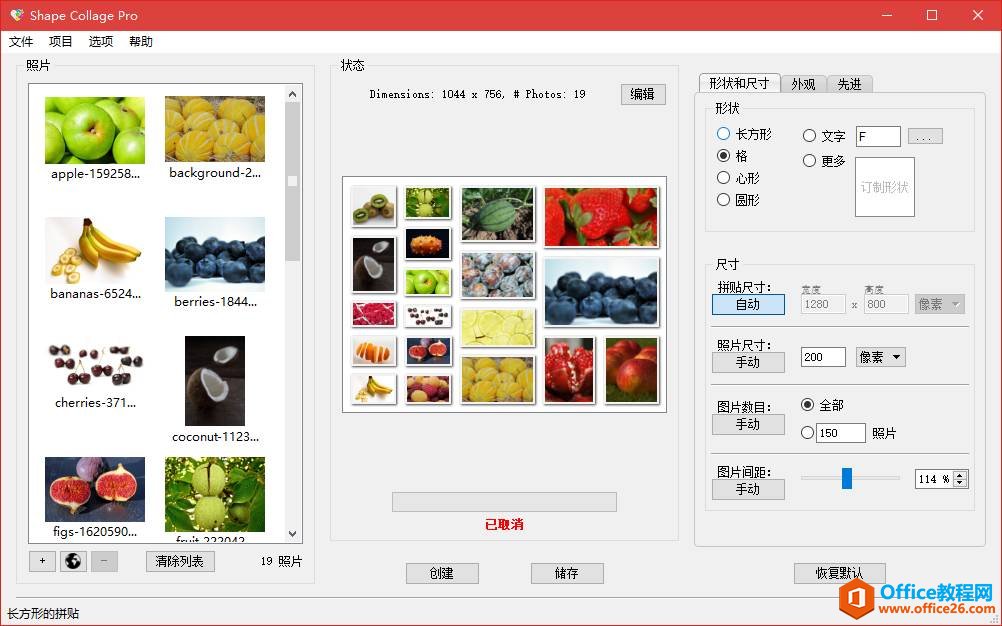Click the globe icon to add web photos
The image size is (1002, 626).
tap(72, 561)
